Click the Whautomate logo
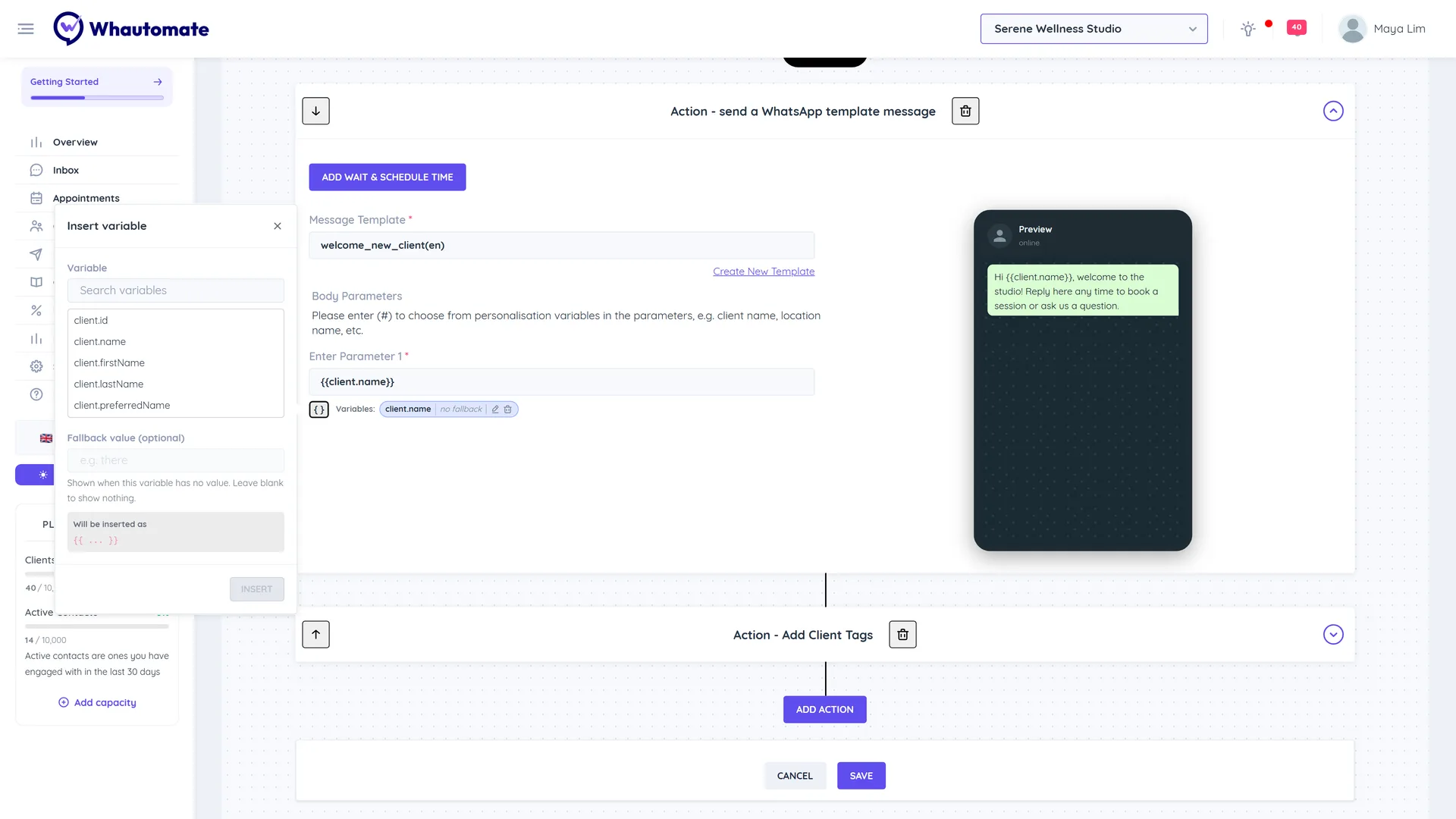 131,29
